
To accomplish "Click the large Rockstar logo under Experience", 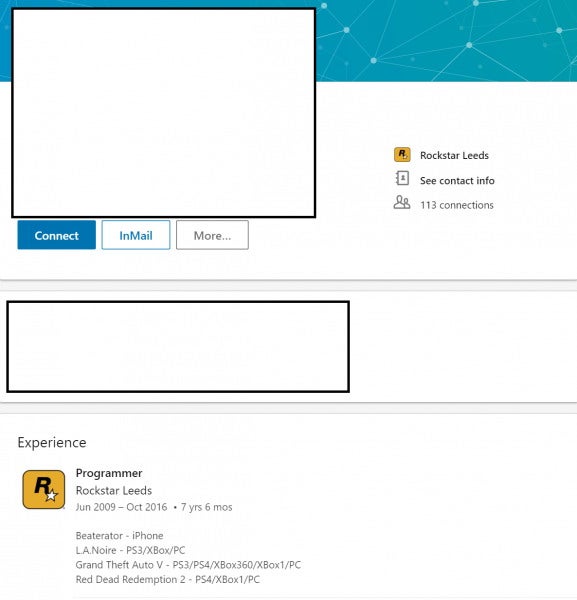I will tap(44, 490).
